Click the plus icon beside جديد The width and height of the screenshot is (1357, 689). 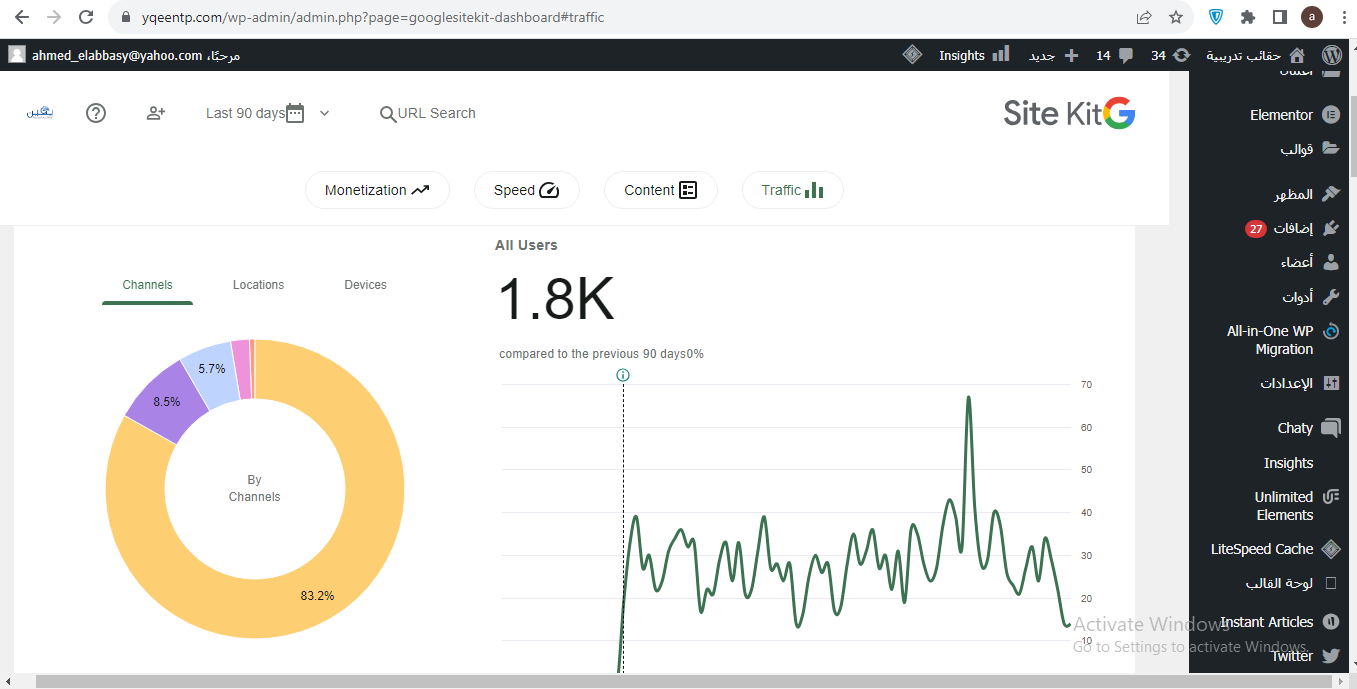(x=1071, y=55)
